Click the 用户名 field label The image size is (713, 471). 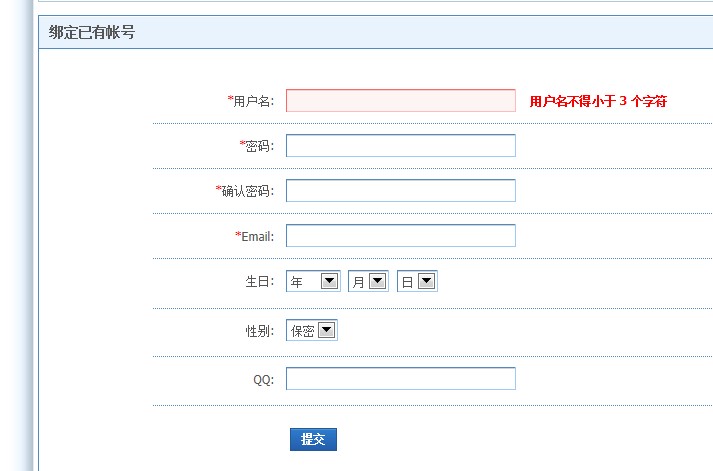click(254, 101)
